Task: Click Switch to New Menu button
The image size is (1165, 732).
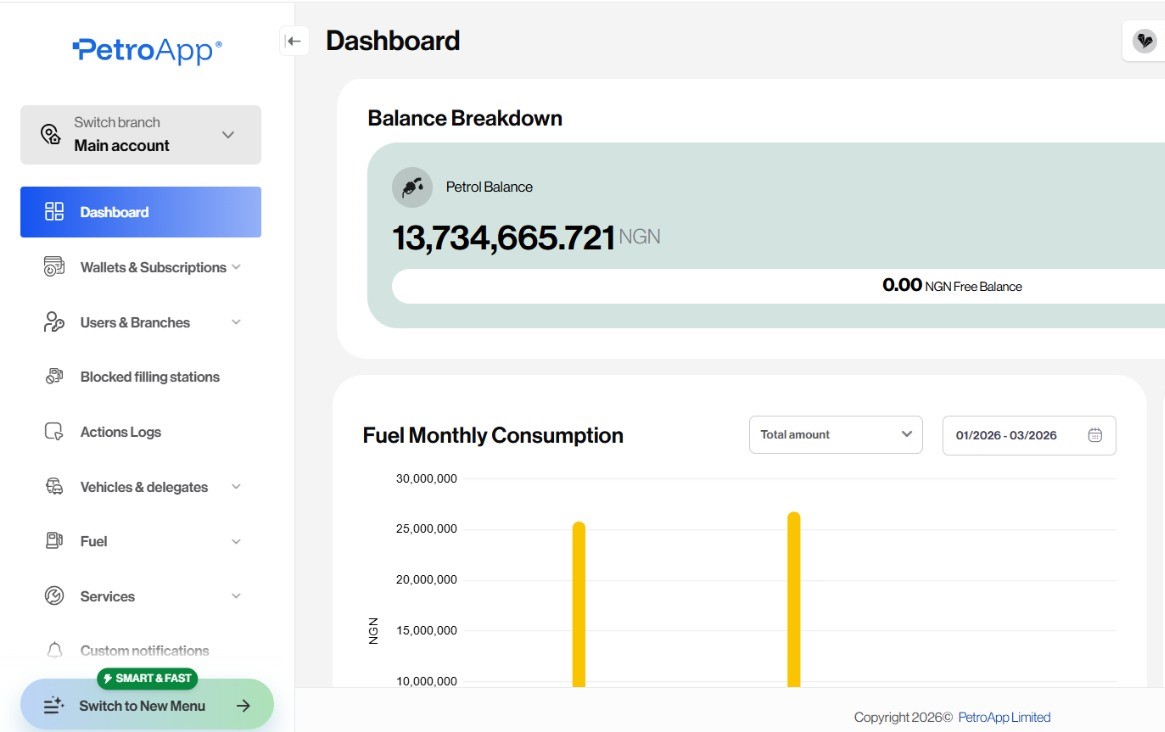Action: coord(147,705)
